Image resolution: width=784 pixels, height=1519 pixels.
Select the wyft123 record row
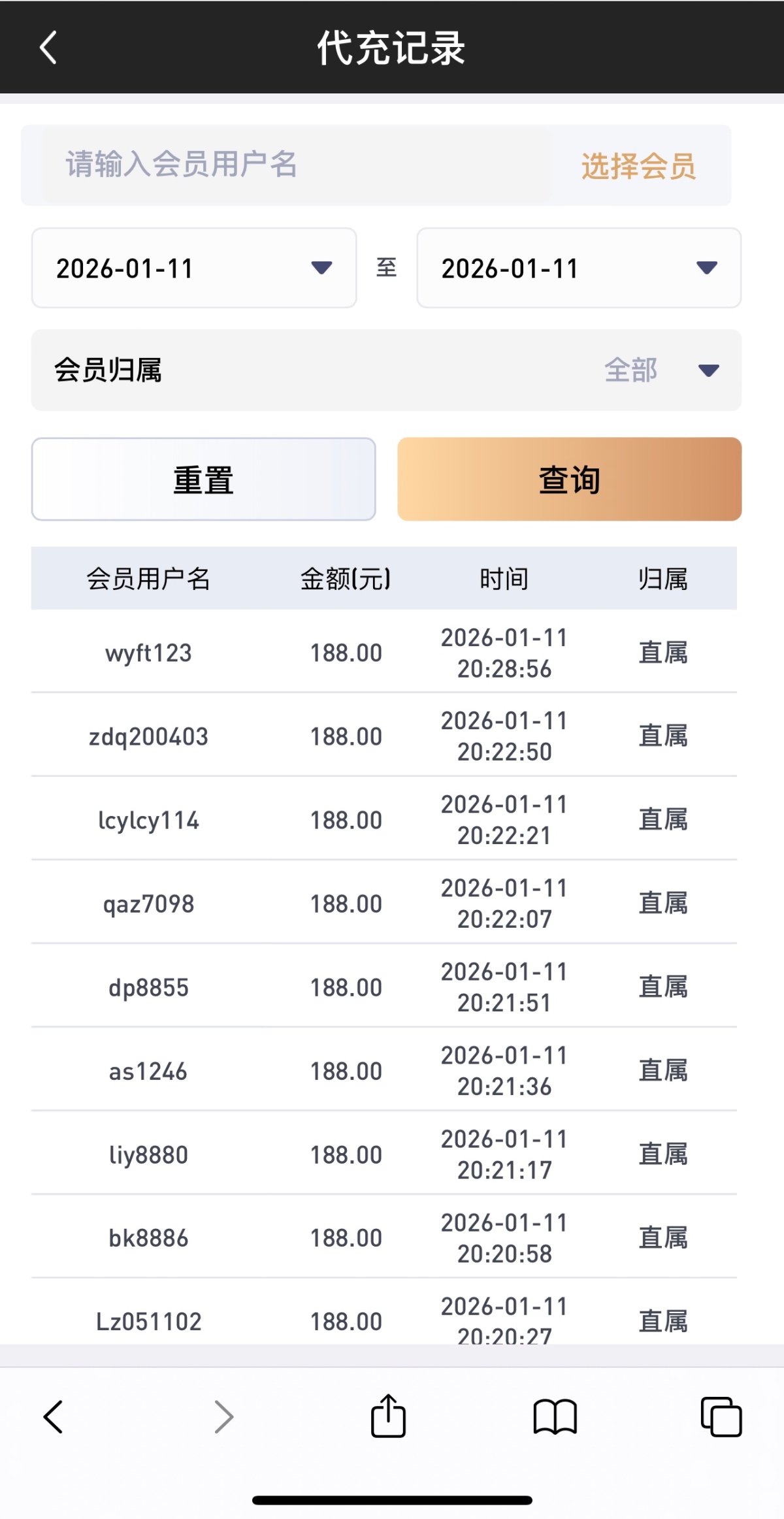pos(384,653)
